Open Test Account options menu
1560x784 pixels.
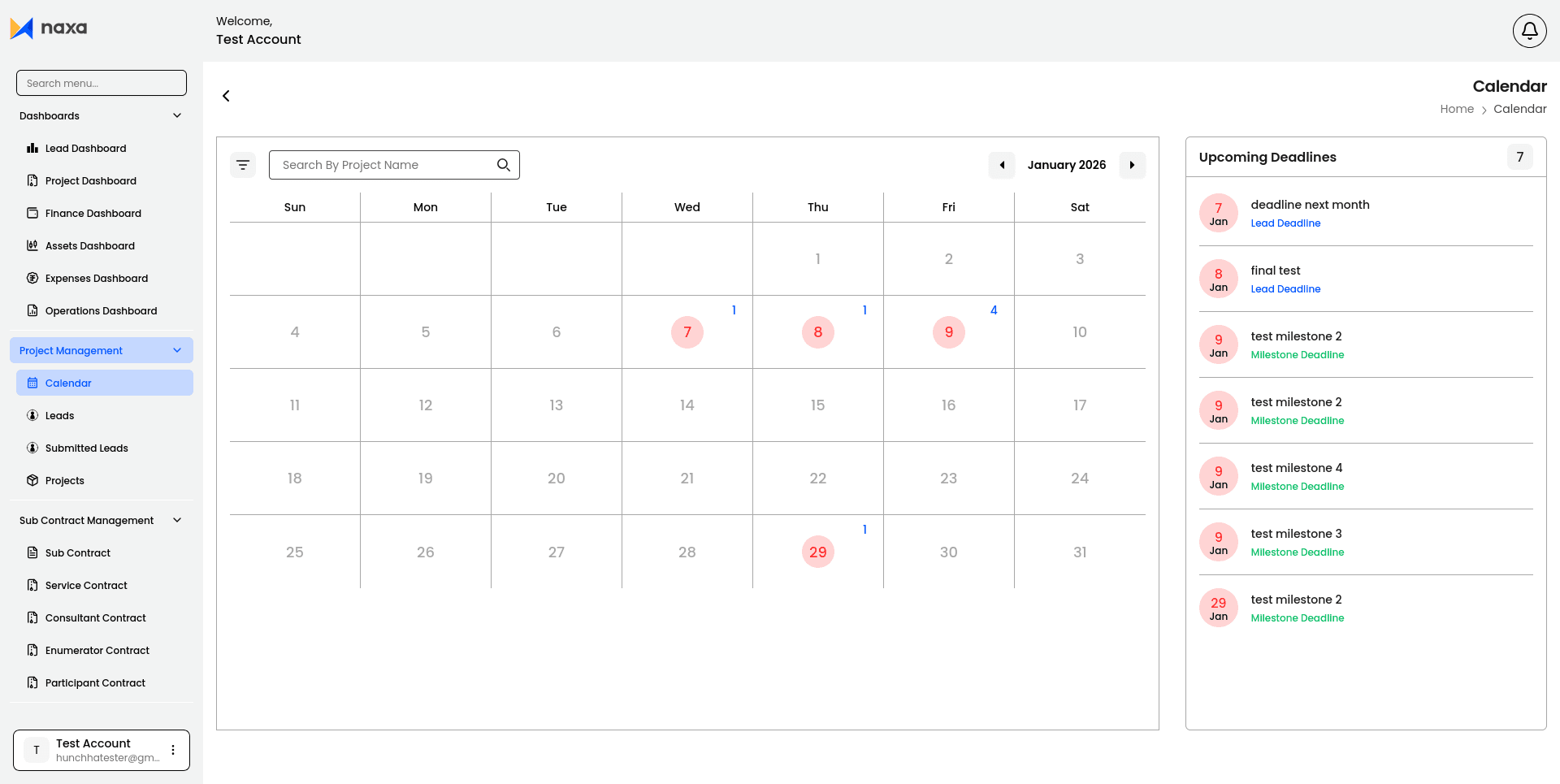click(x=172, y=750)
